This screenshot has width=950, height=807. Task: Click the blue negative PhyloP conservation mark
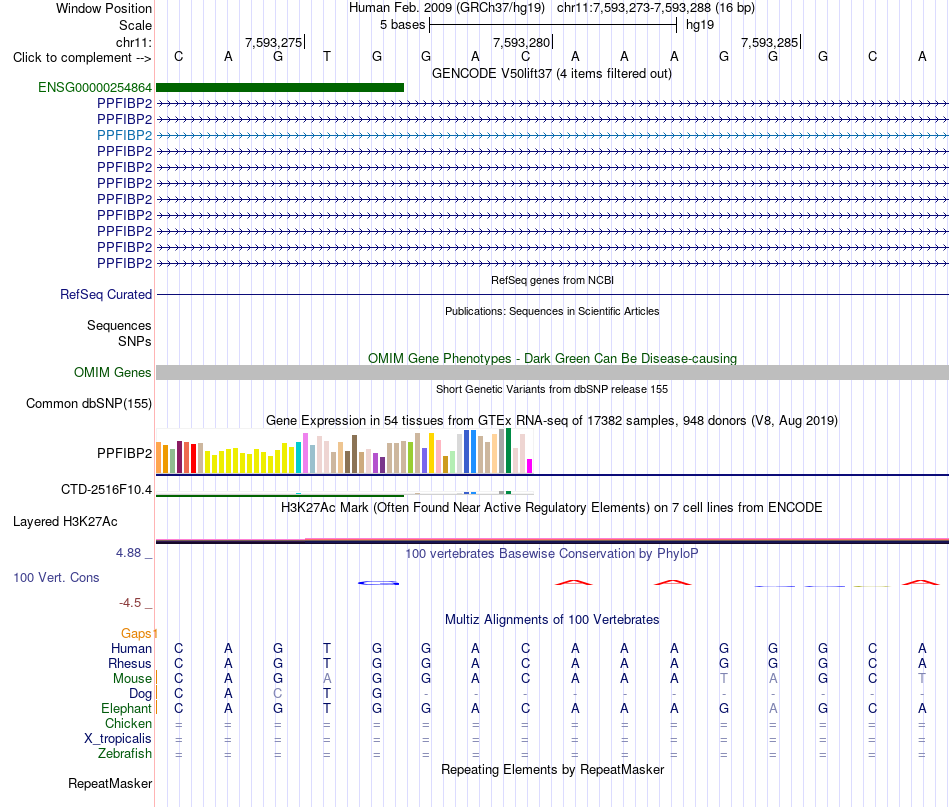pos(379,583)
